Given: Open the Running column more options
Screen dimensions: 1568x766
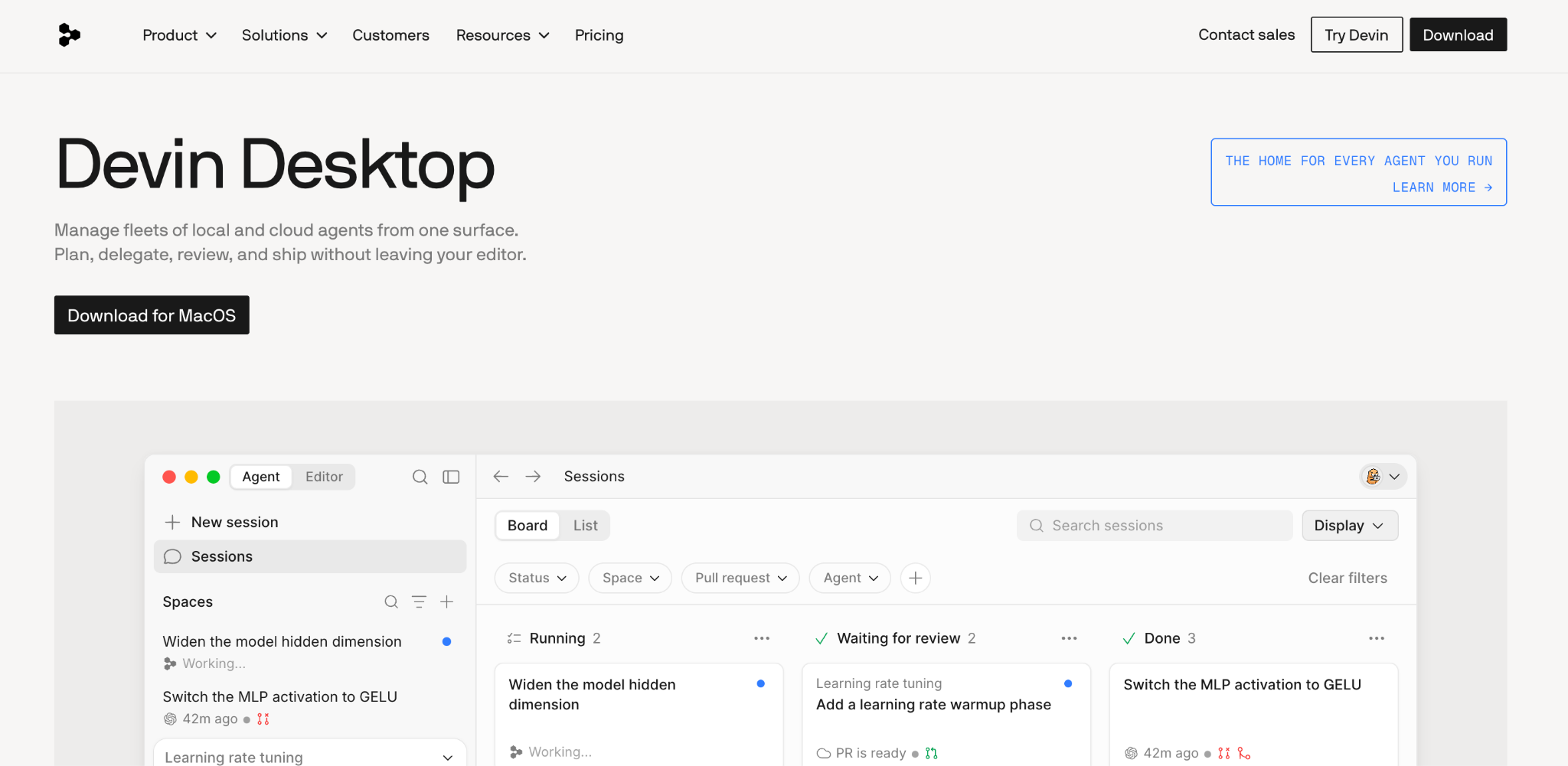Looking at the screenshot, I should [762, 638].
